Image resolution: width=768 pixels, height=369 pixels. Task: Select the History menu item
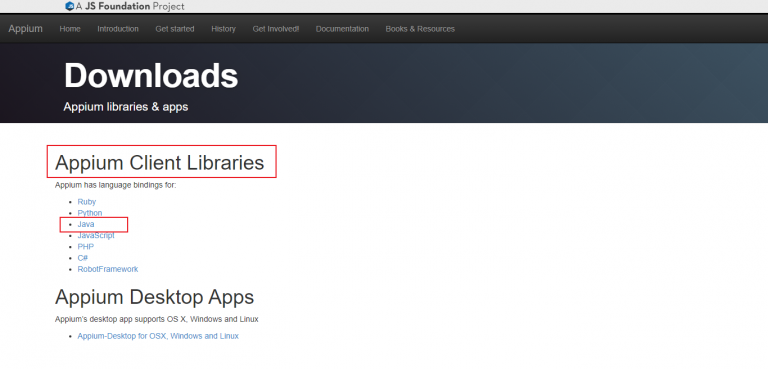tap(223, 29)
